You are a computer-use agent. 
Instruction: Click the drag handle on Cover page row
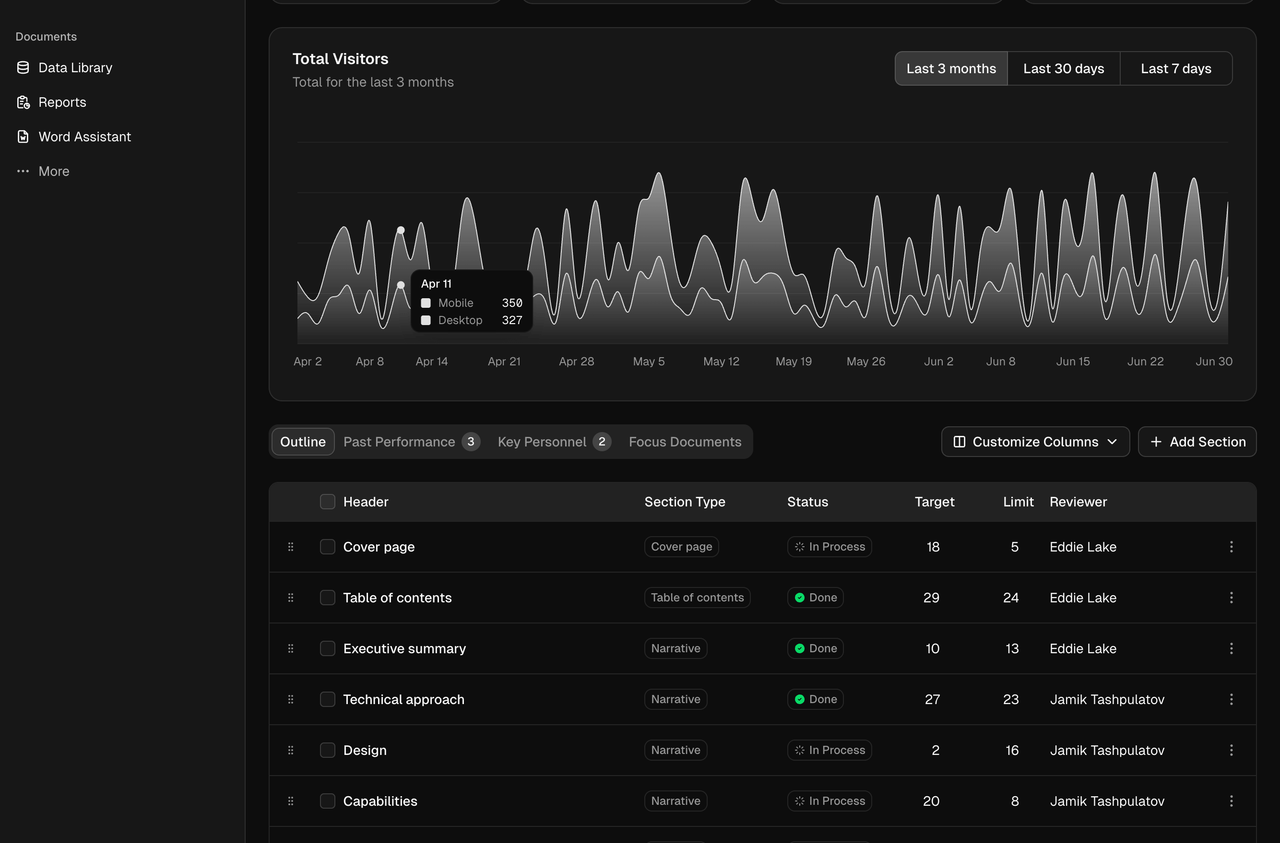coord(290,547)
